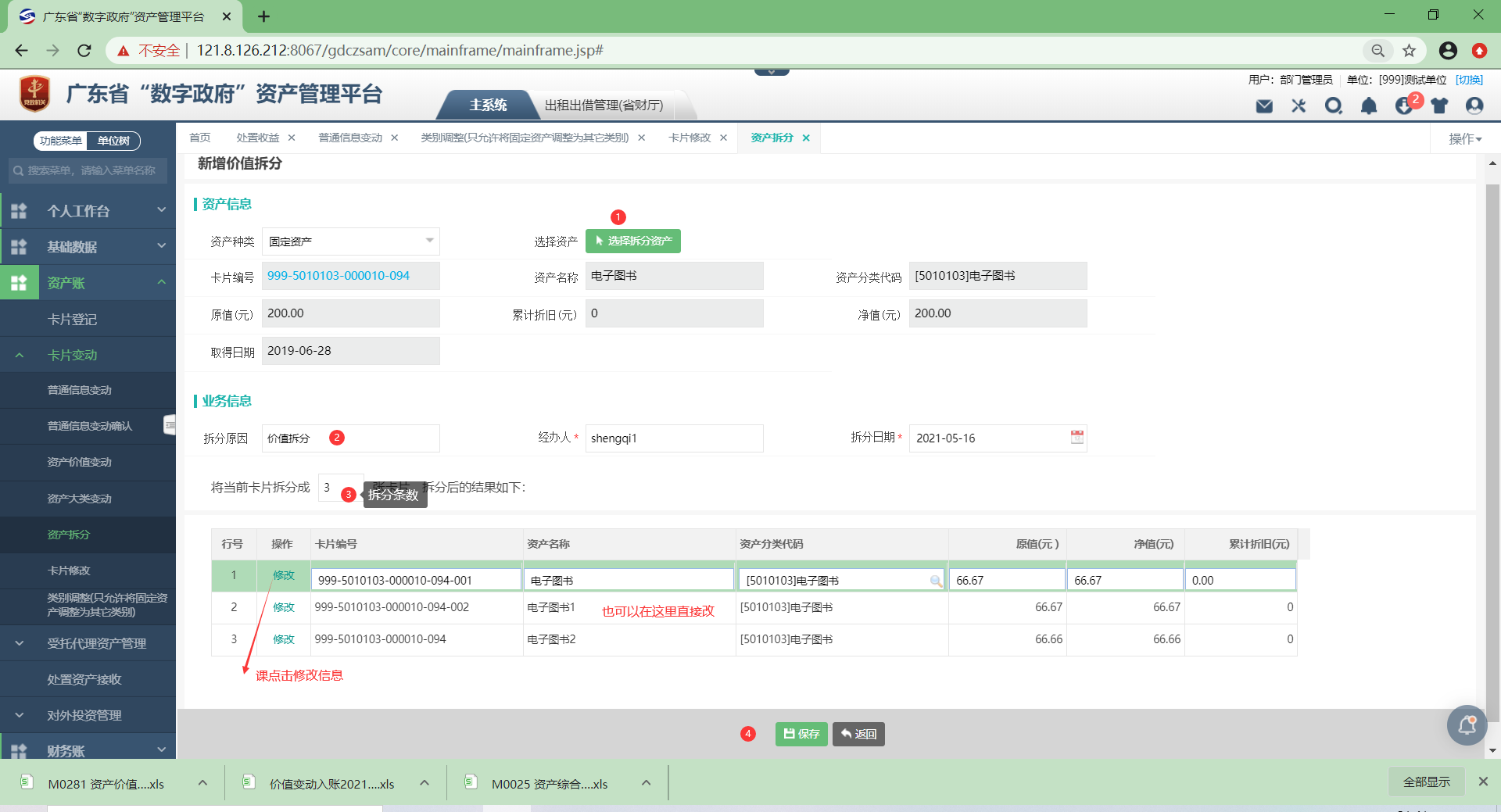
Task: Close the 卡片修改 tab
Action: coord(724,138)
